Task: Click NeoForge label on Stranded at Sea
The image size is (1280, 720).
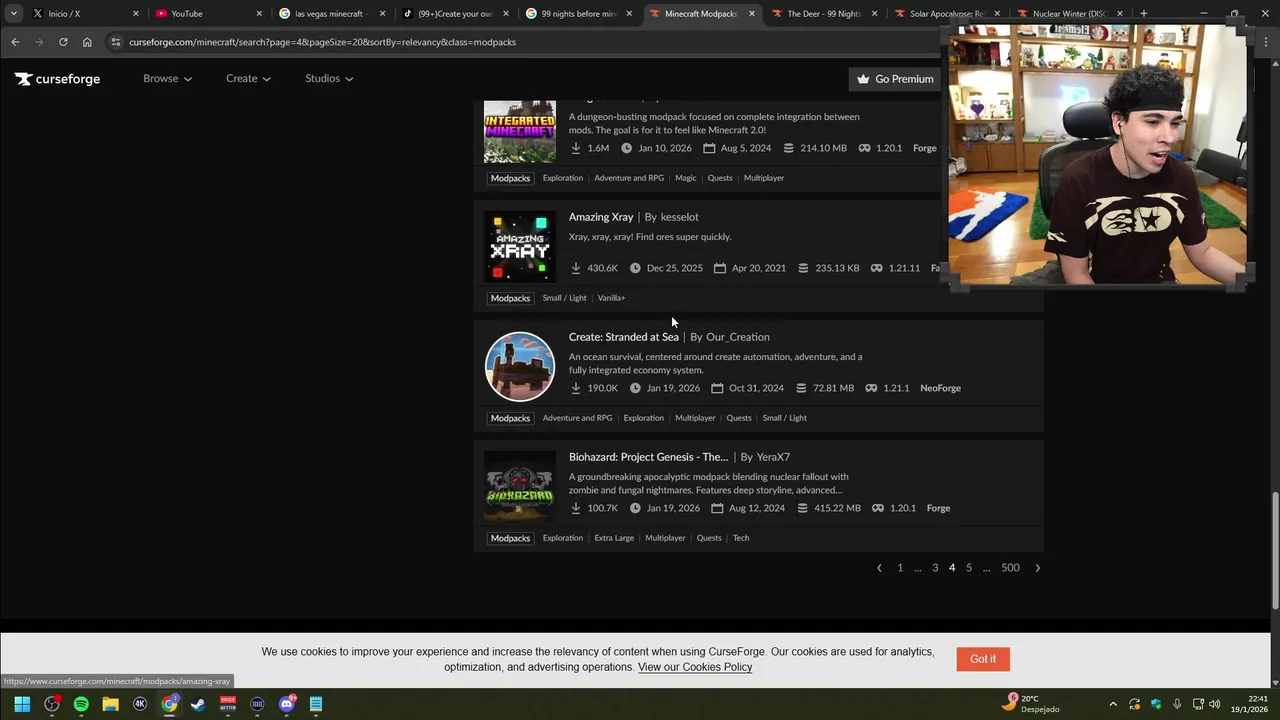Action: [x=940, y=388]
